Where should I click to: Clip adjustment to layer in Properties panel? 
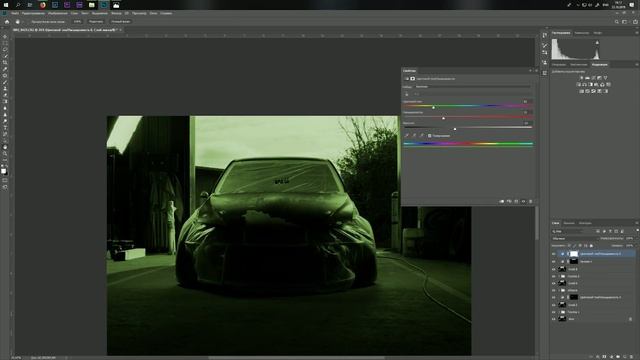(x=501, y=201)
